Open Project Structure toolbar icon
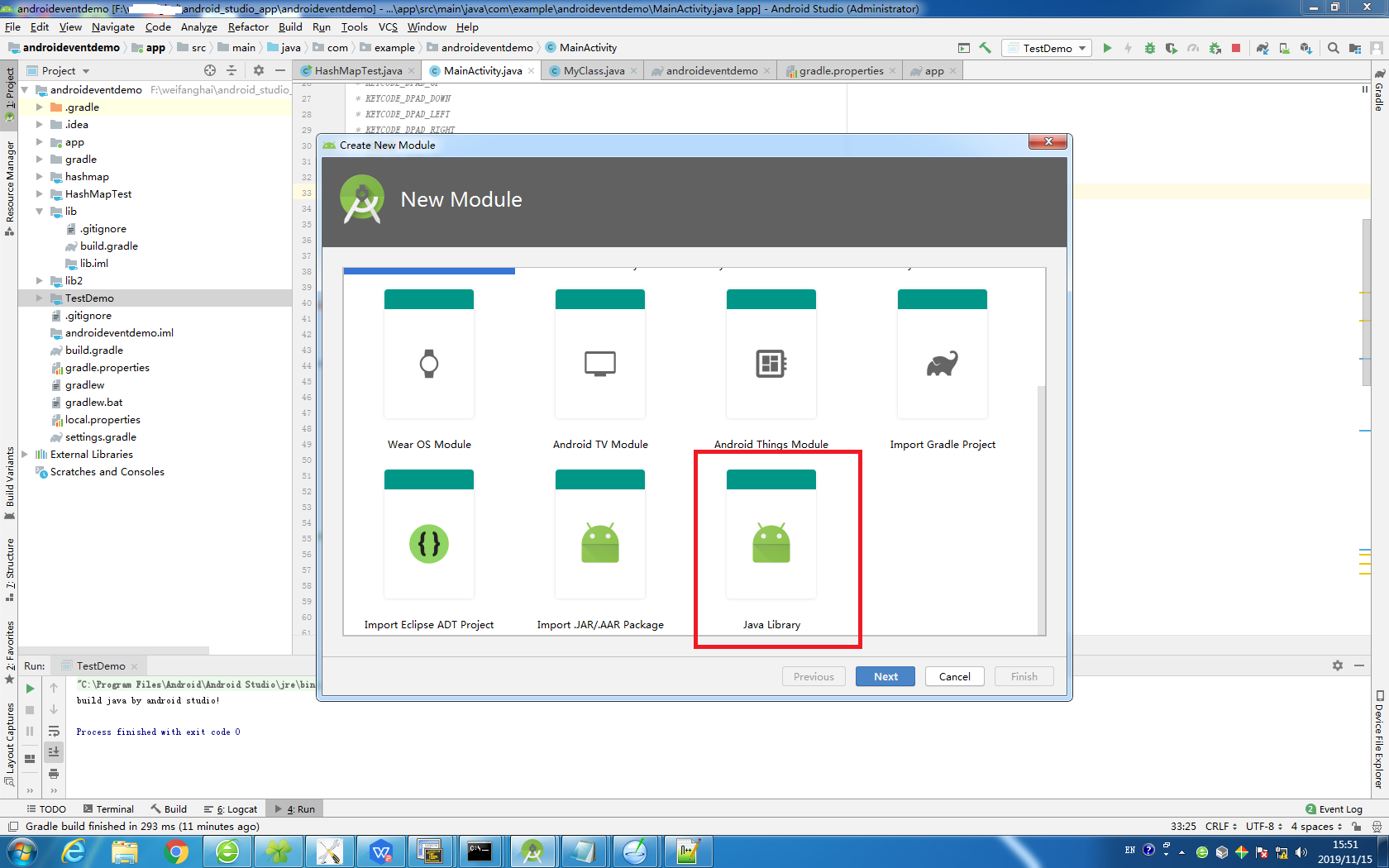Screen dimensions: 1389x868 click(x=1354, y=48)
